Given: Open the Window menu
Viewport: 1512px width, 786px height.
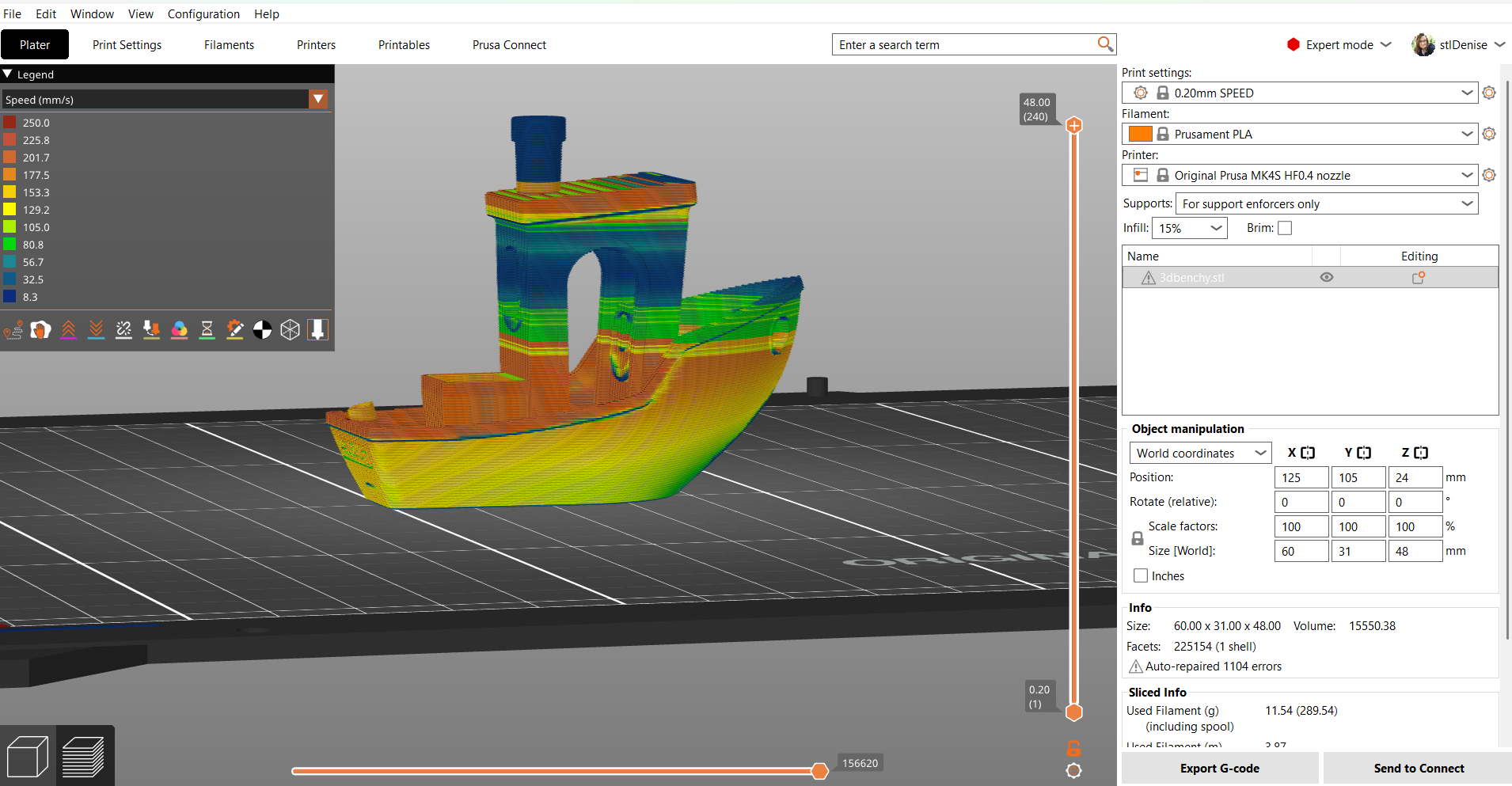Looking at the screenshot, I should click(x=92, y=13).
